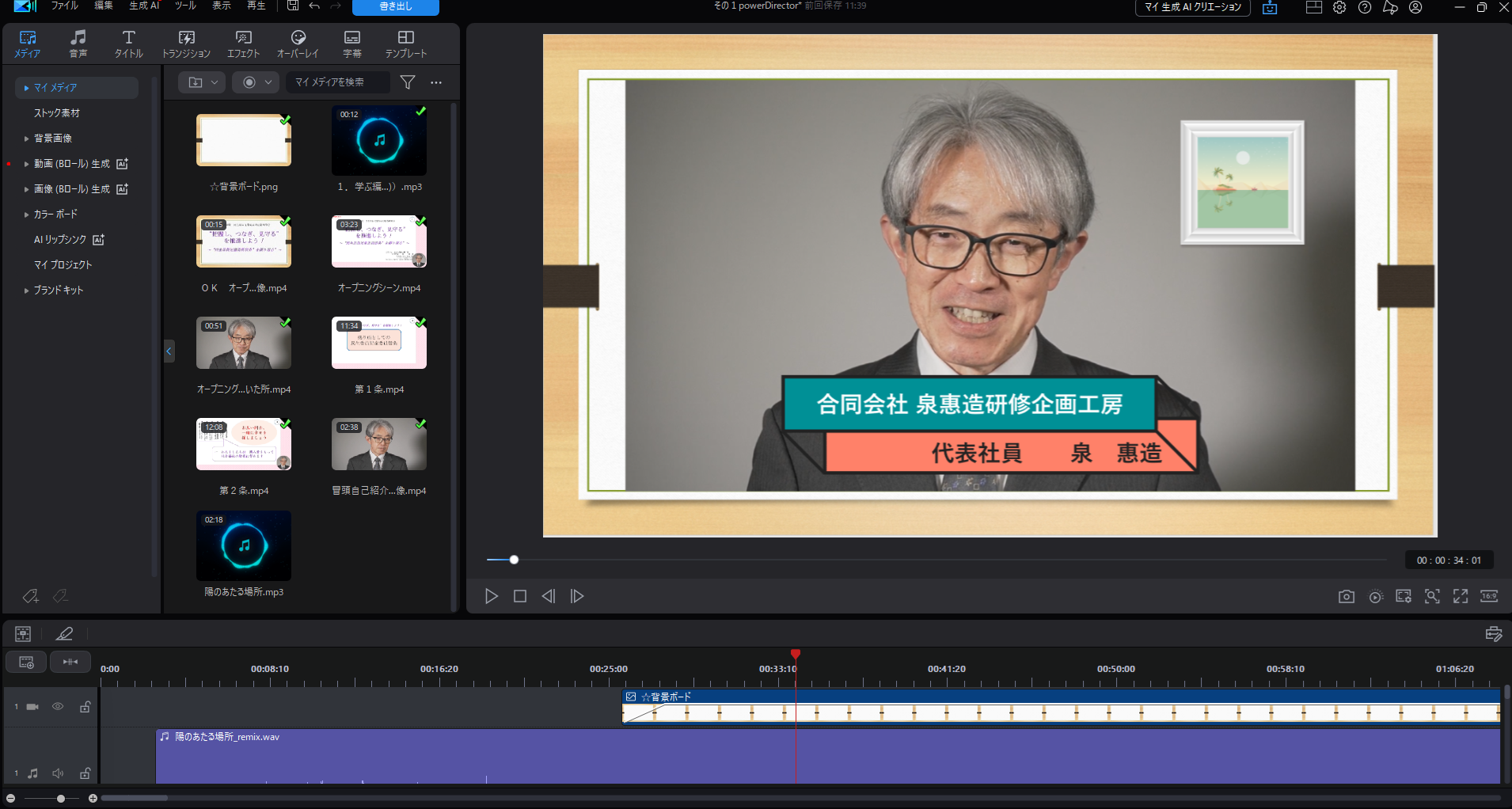This screenshot has height=809, width=1512.
Task: Open the 編集 menu
Action: click(x=104, y=6)
